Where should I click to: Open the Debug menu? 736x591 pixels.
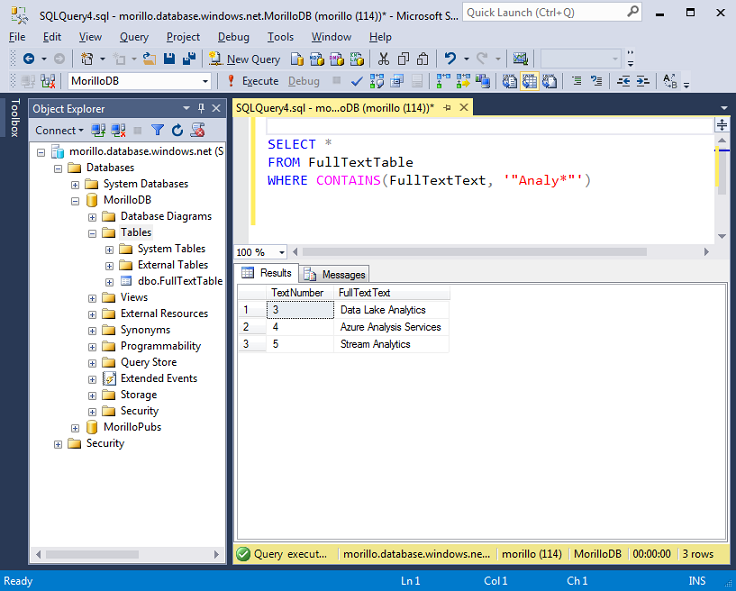(233, 37)
